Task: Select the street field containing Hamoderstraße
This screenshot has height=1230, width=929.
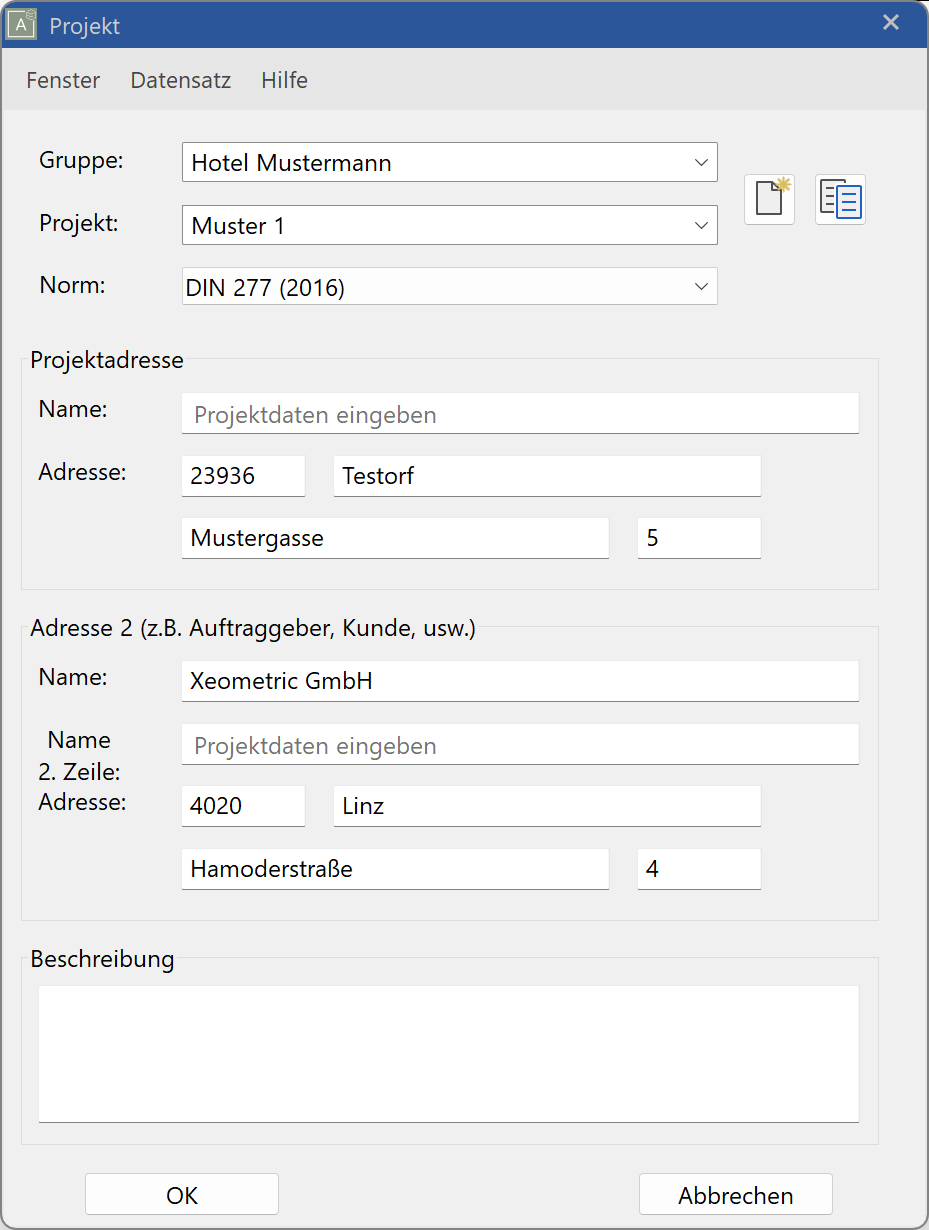Action: (395, 868)
